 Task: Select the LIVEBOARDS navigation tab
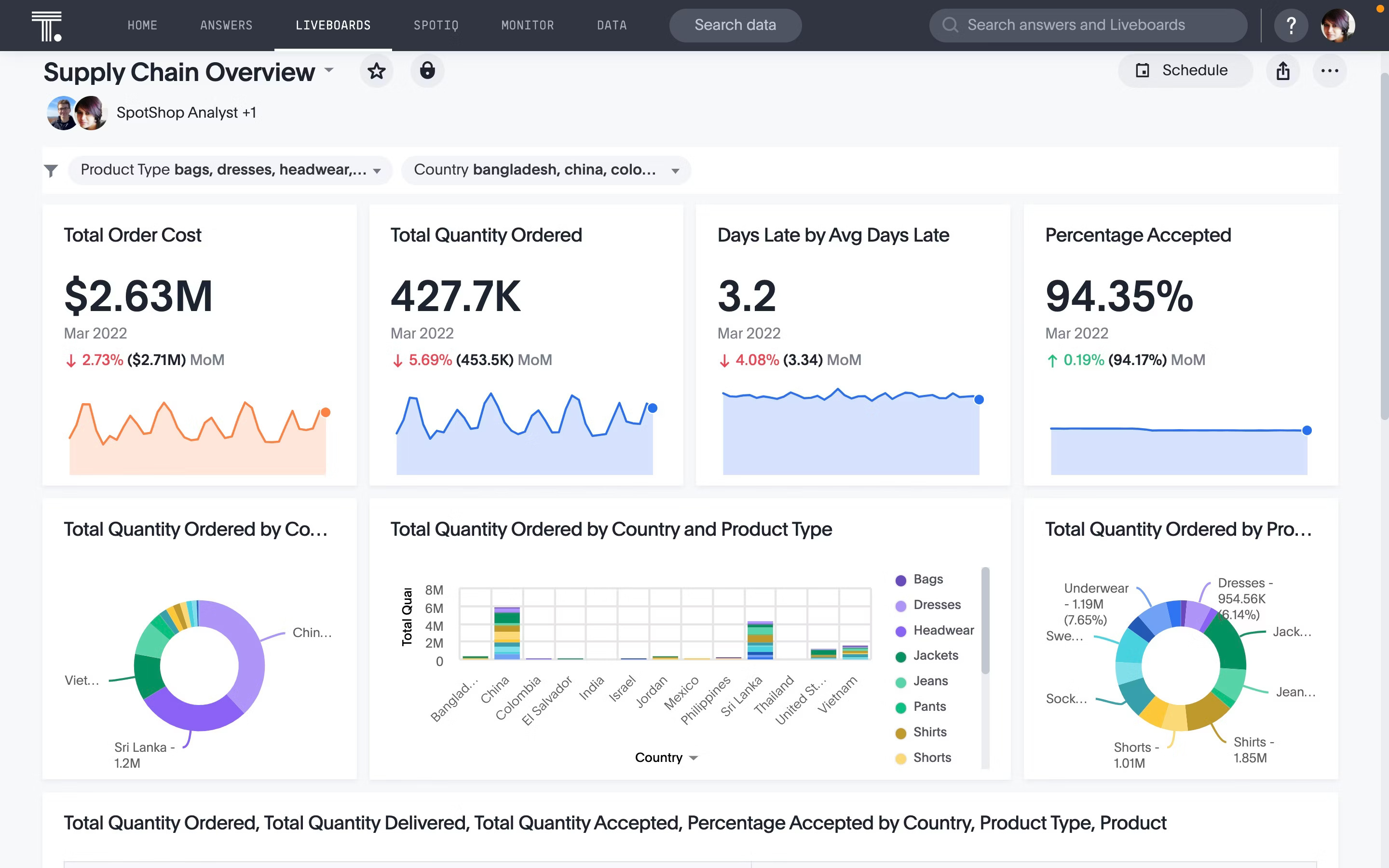pyautogui.click(x=333, y=25)
